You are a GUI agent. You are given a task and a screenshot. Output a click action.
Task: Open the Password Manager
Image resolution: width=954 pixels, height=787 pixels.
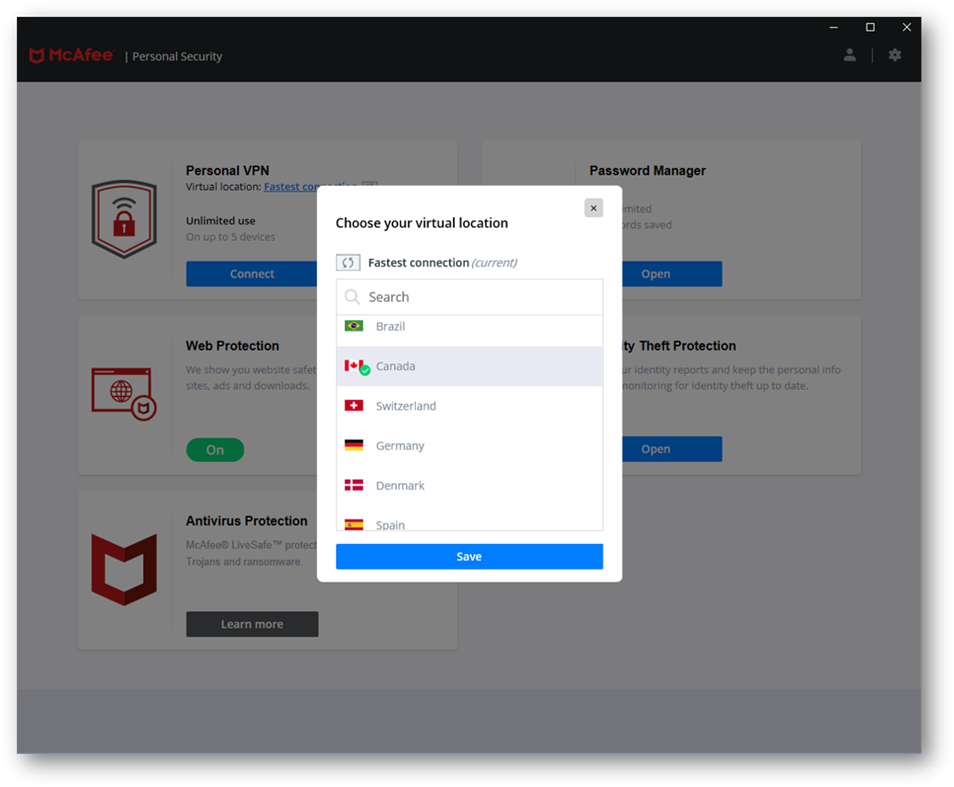[671, 274]
